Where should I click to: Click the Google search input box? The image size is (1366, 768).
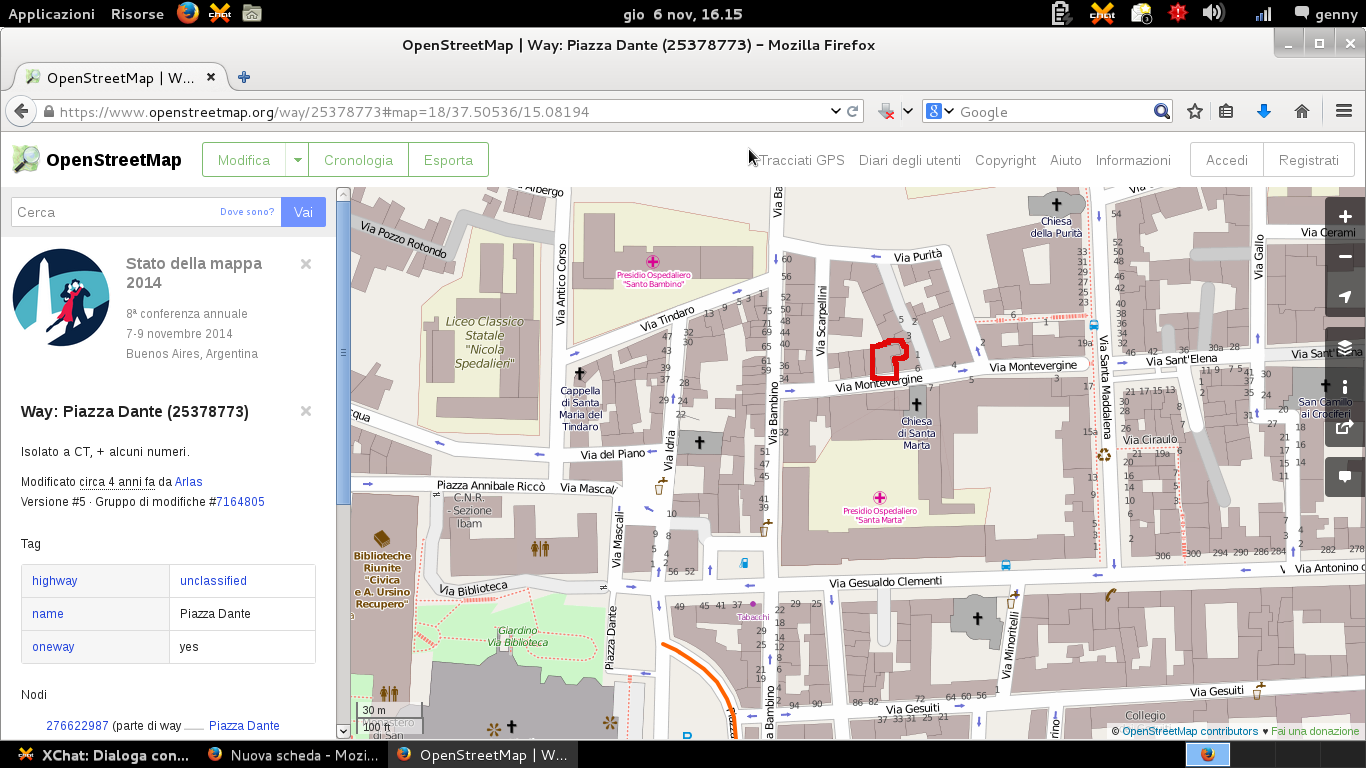pos(1053,112)
